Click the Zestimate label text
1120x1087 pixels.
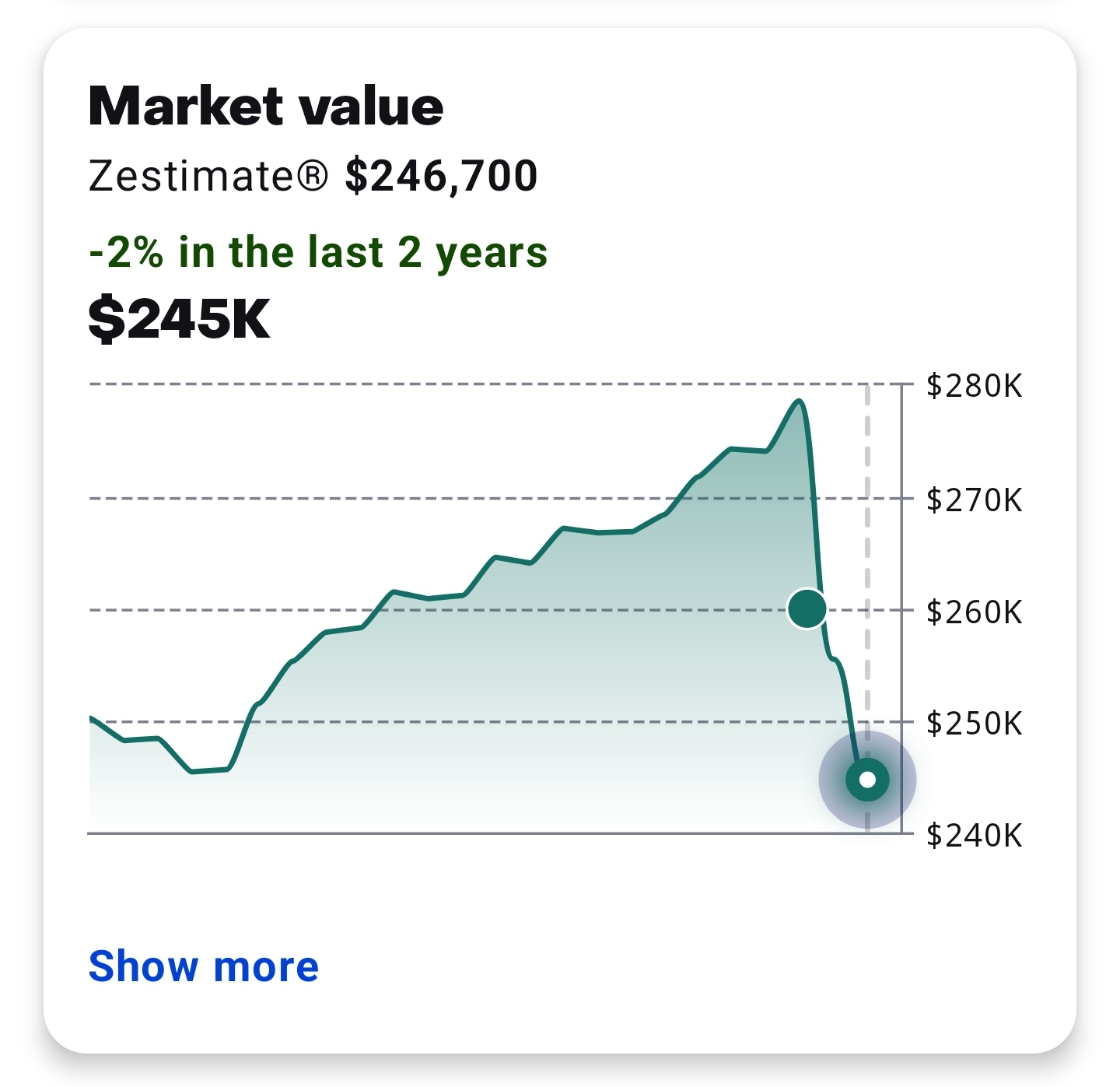click(x=191, y=176)
